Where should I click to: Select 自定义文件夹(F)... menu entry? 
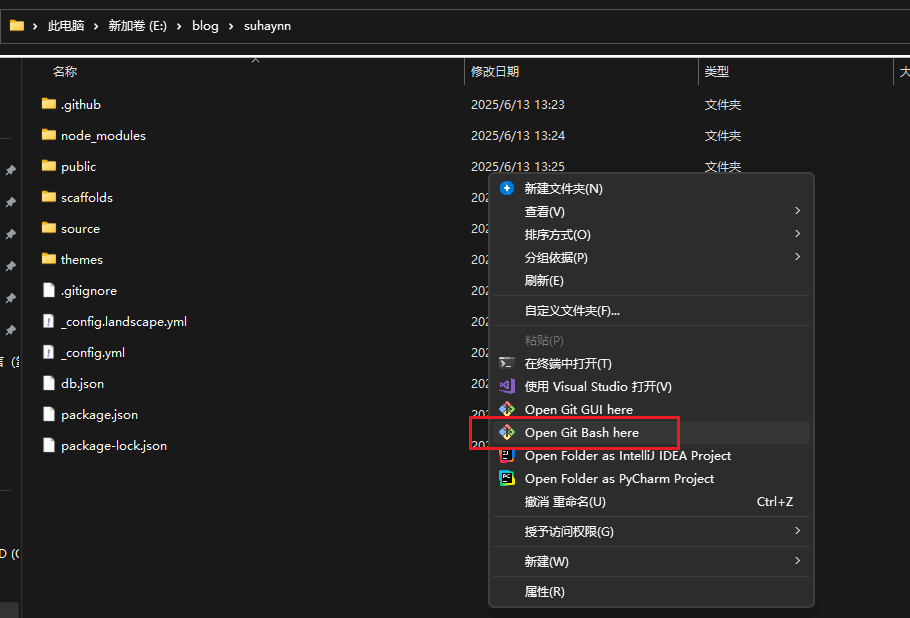coord(572,310)
